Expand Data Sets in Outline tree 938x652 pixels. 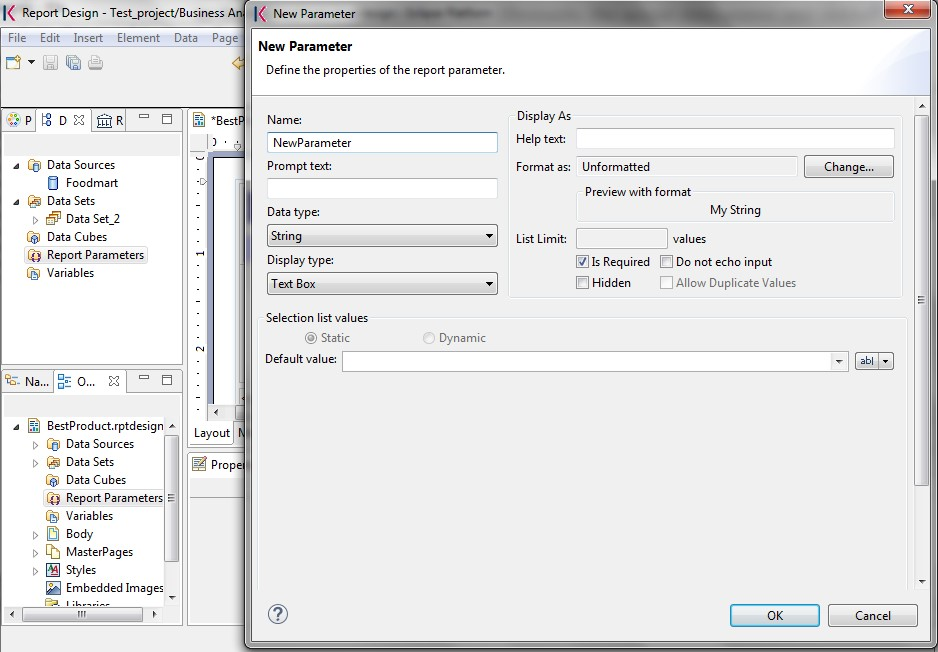coord(35,463)
